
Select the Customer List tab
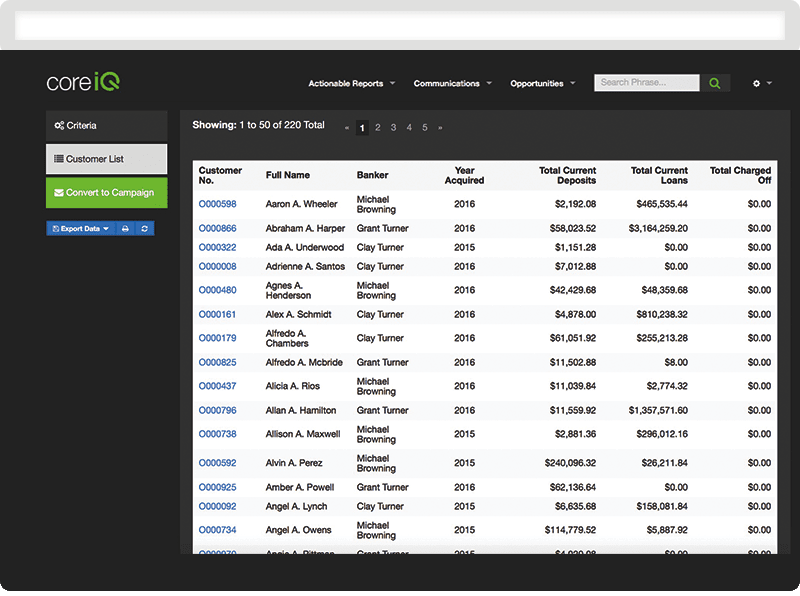[x=107, y=159]
